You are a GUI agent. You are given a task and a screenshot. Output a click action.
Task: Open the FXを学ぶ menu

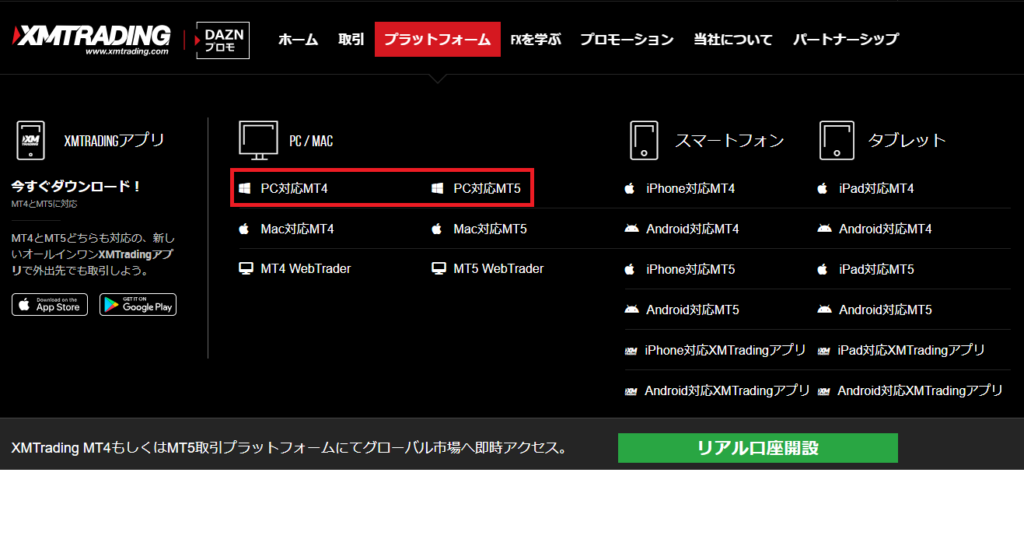536,40
